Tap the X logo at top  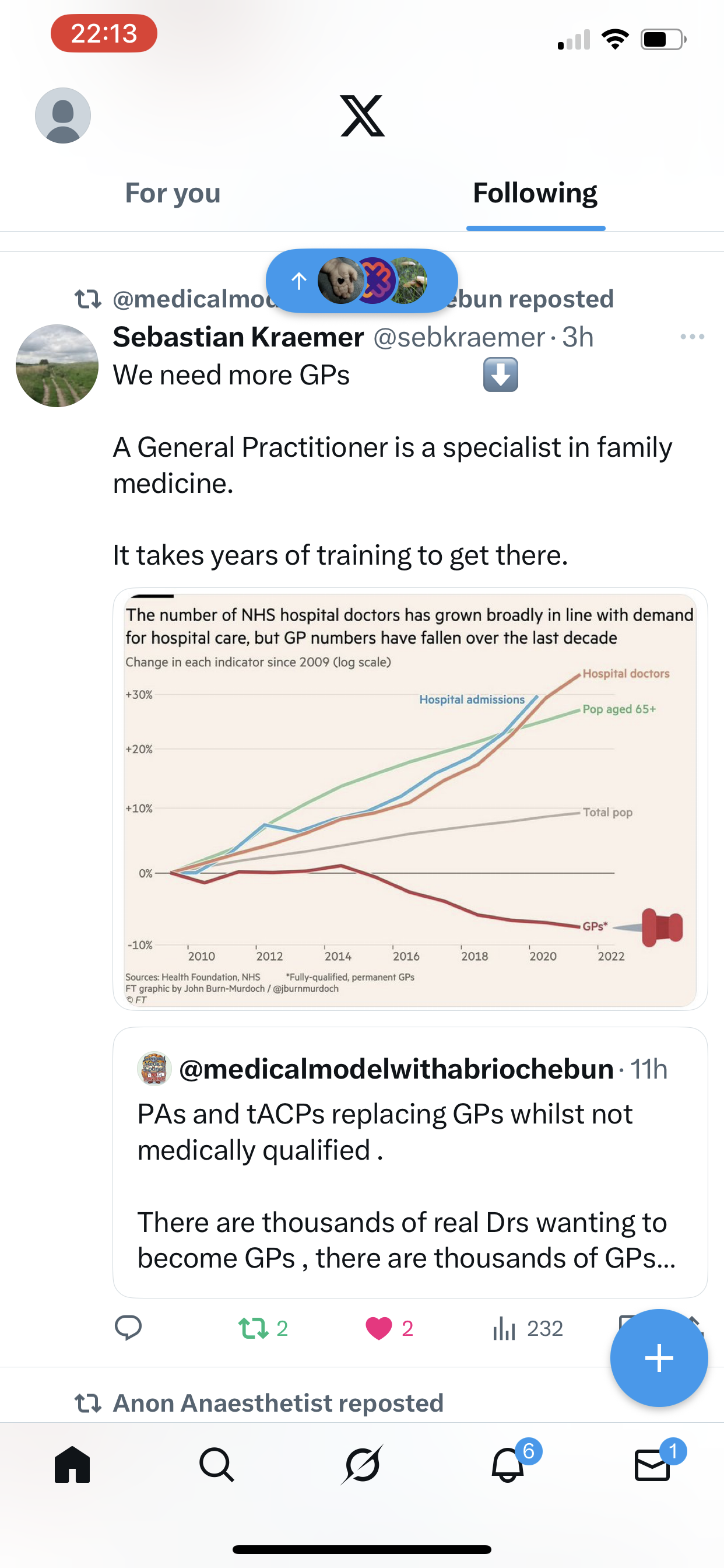click(362, 116)
